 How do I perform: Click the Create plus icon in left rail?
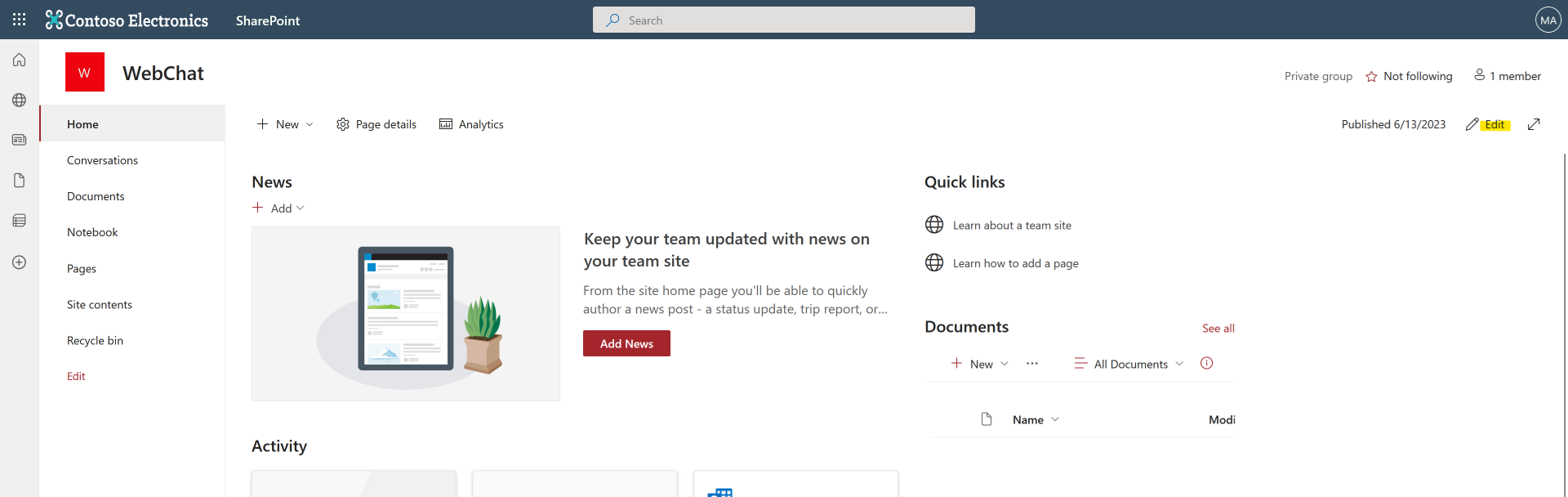[20, 262]
